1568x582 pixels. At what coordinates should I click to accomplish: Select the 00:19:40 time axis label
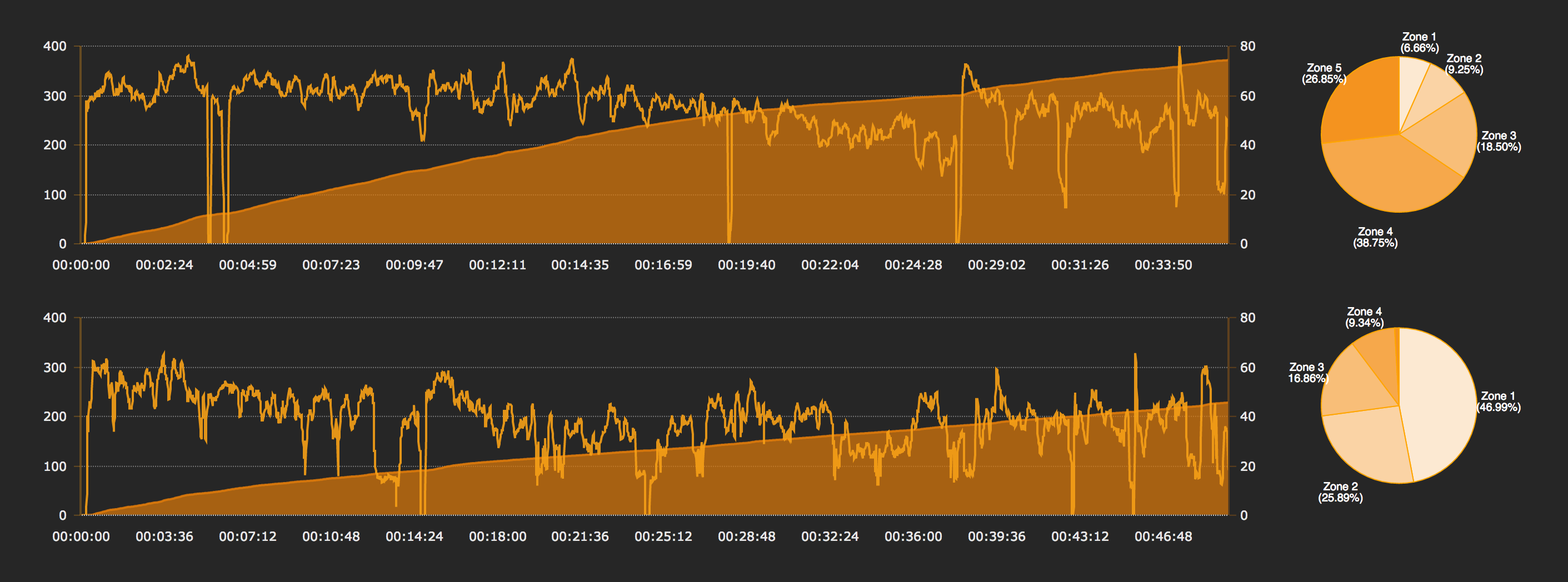pyautogui.click(x=747, y=265)
